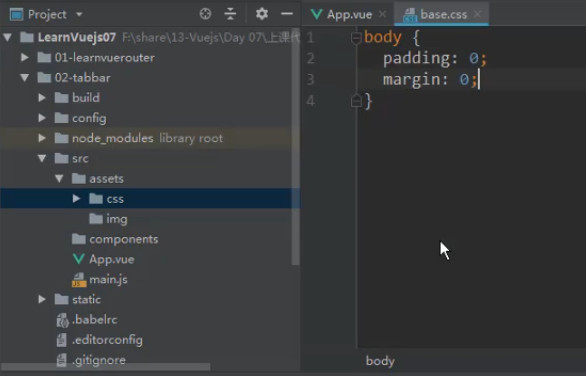Click the 'body' selector in code
Screen dimensions: 586x376
tap(383, 37)
